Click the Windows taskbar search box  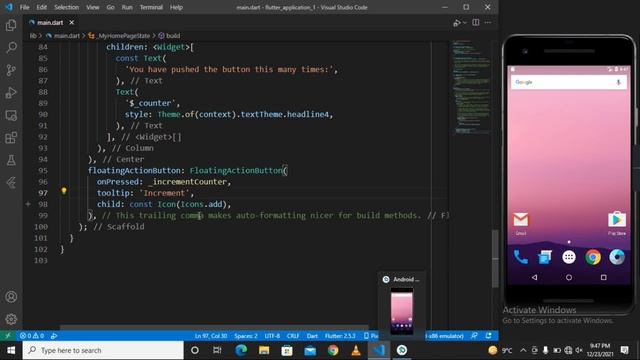click(x=103, y=350)
